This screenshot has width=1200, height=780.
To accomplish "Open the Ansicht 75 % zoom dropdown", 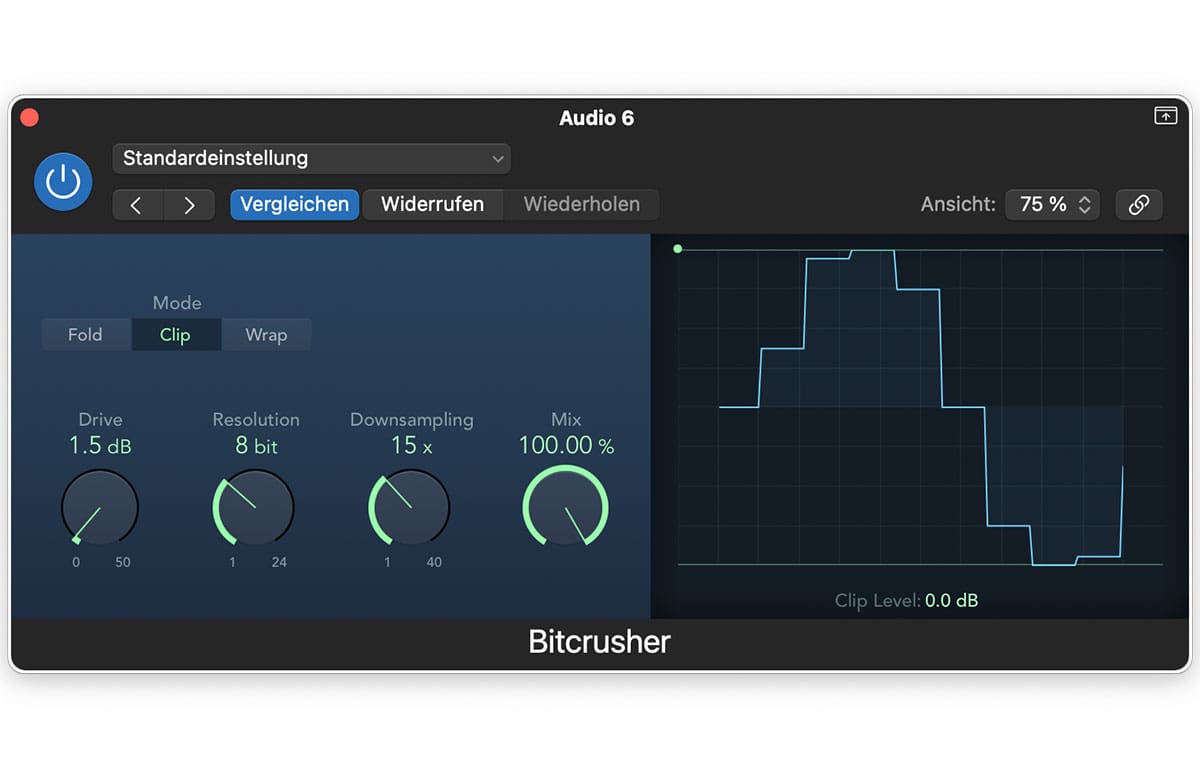I will [x=1053, y=204].
